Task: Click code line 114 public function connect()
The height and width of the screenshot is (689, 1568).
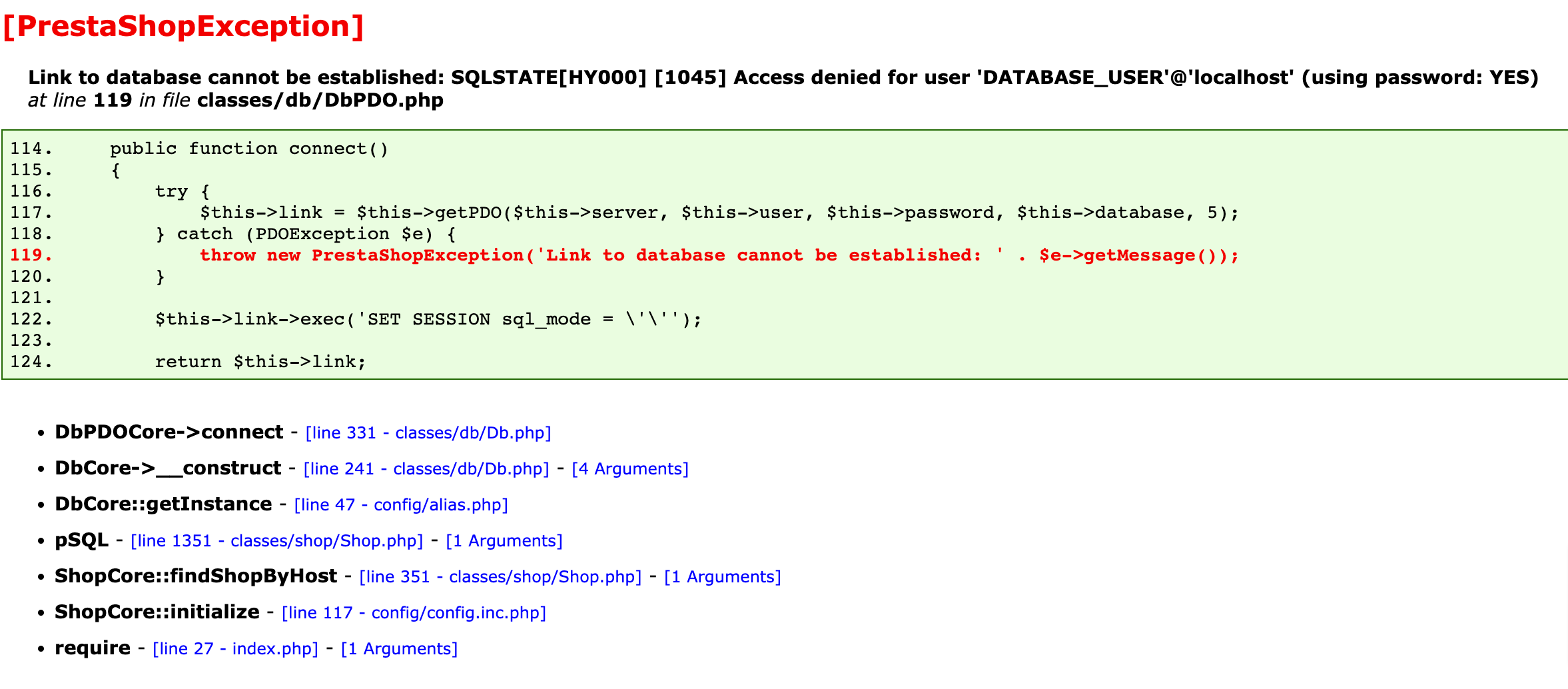Action: pyautogui.click(x=249, y=149)
